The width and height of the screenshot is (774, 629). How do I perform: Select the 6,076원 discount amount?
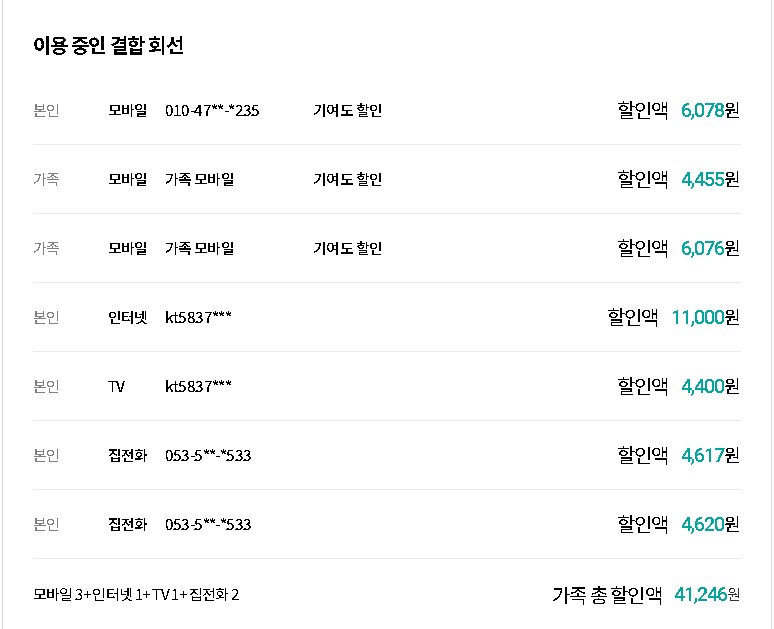709,248
